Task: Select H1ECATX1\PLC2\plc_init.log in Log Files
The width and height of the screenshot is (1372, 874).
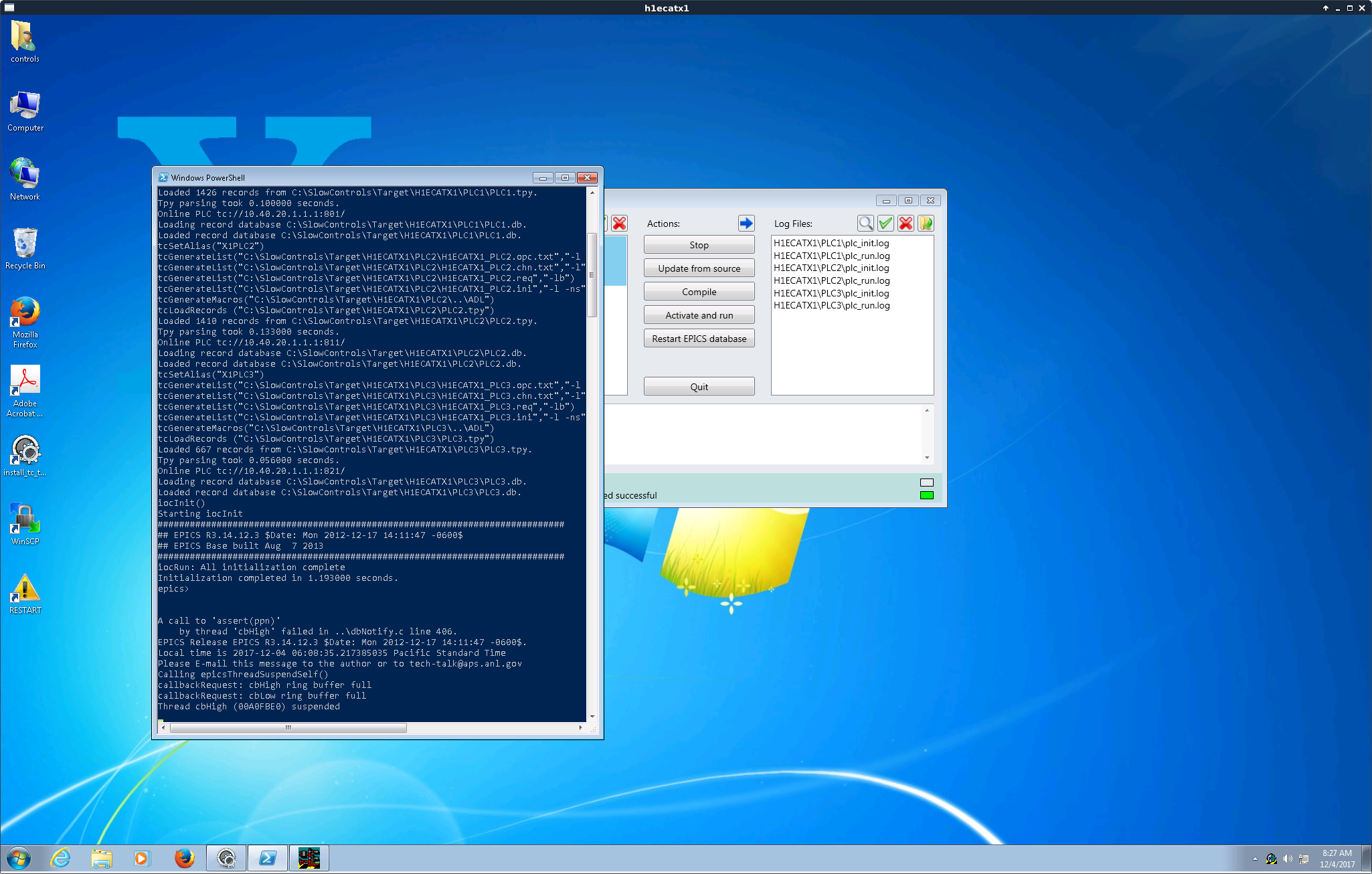Action: [x=831, y=268]
